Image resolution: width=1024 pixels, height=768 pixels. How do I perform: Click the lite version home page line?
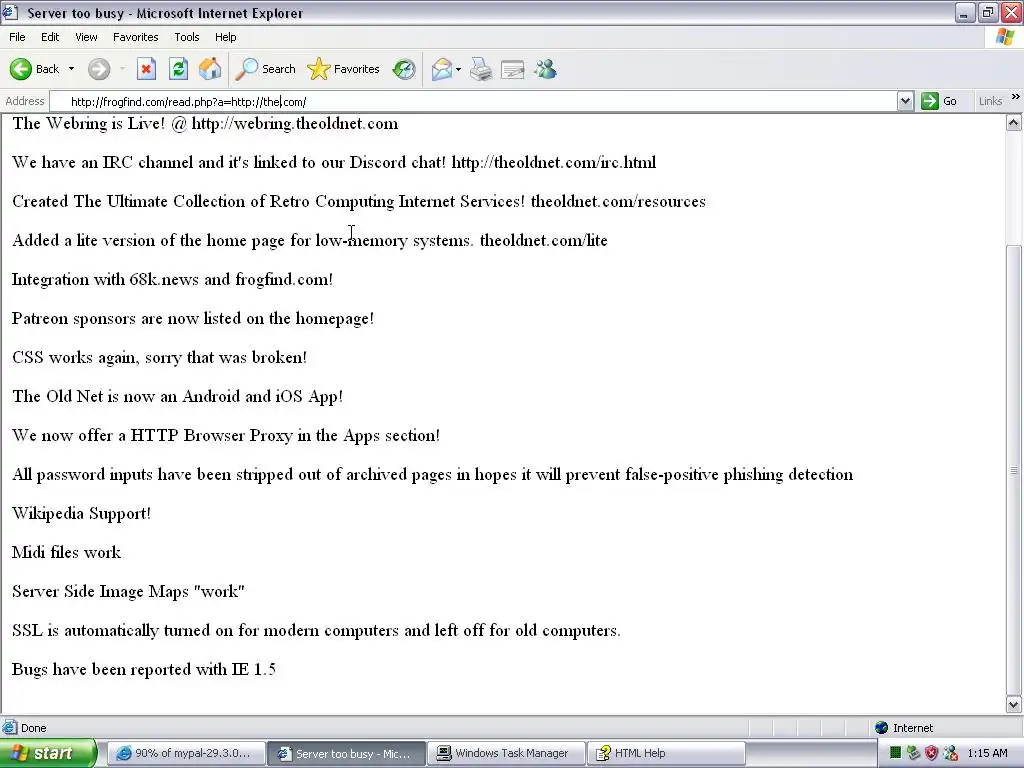[x=310, y=240]
